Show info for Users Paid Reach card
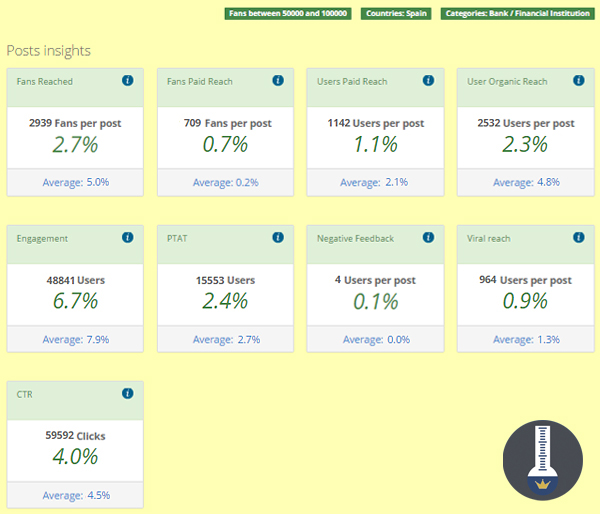This screenshot has height=514, width=600. [427, 81]
